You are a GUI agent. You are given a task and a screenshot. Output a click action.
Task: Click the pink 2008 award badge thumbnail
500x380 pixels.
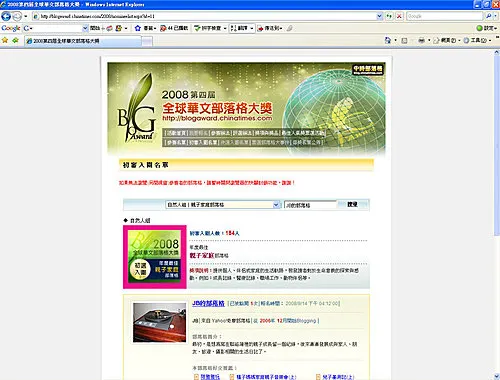(x=155, y=257)
